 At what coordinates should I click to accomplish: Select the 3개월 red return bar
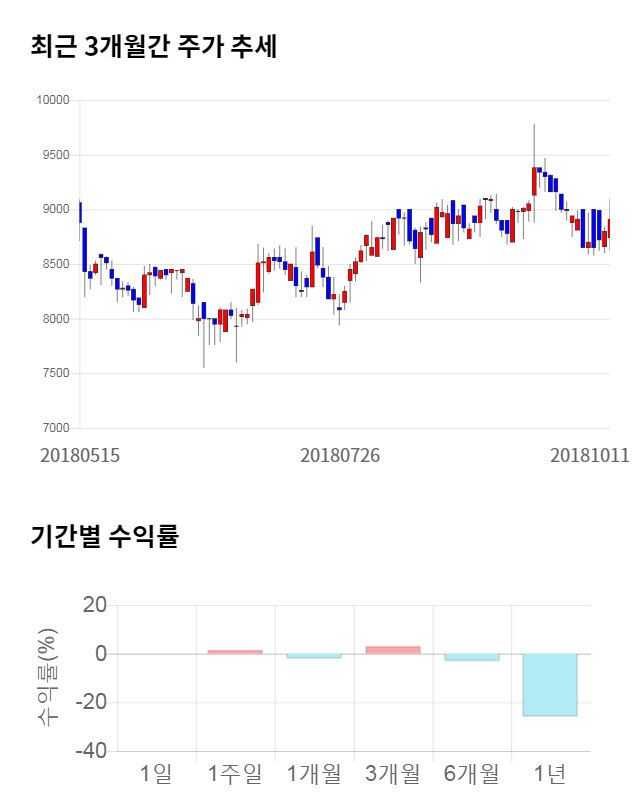(x=392, y=650)
